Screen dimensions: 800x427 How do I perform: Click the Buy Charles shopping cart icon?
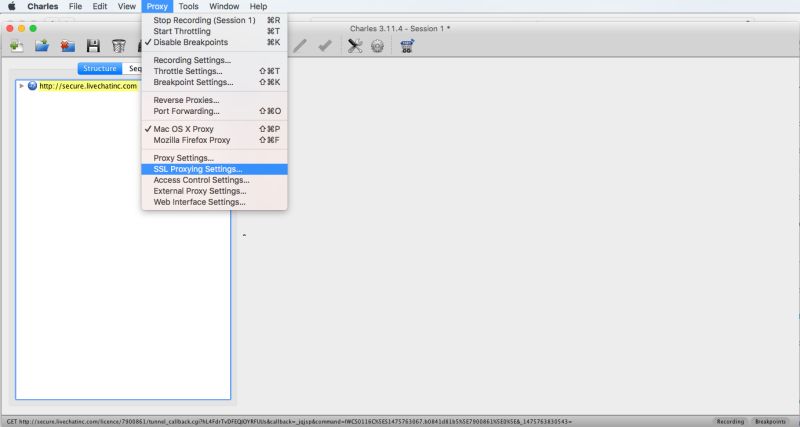click(x=407, y=46)
